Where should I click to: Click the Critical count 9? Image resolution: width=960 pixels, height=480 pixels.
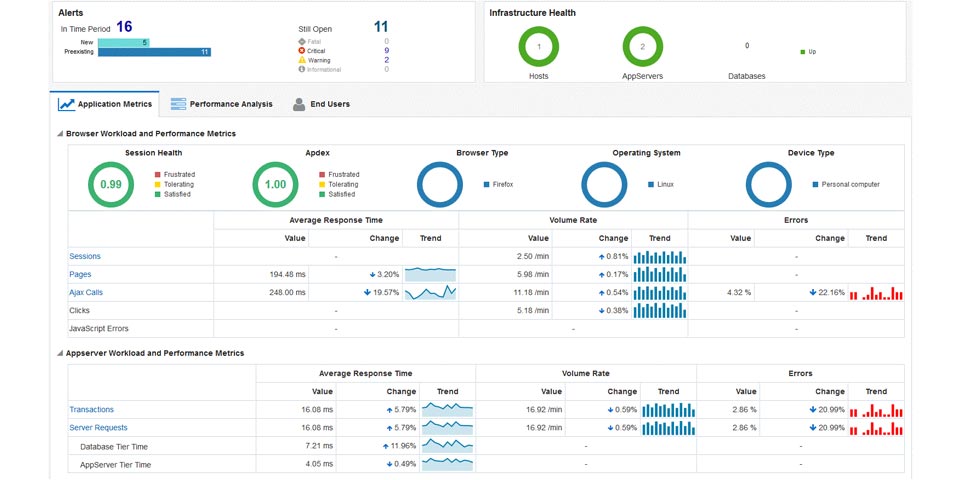pos(386,51)
